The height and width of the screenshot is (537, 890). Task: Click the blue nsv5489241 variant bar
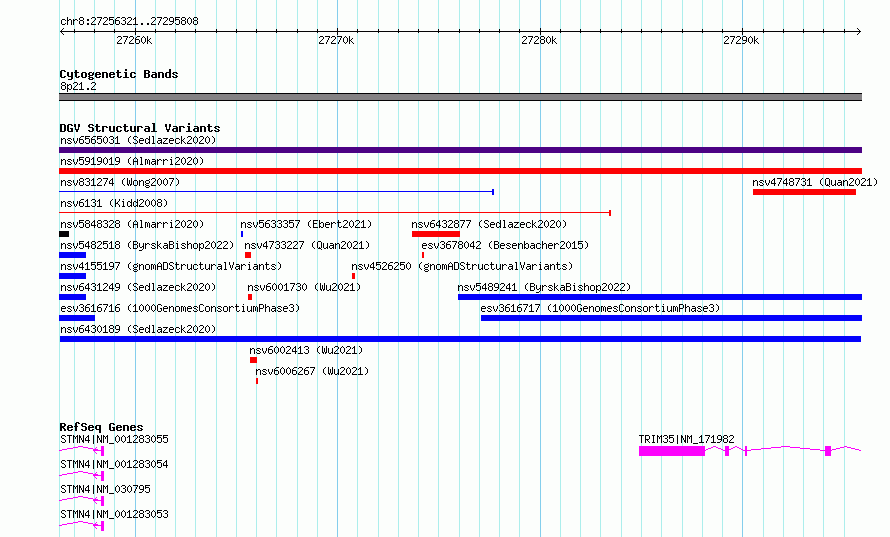click(x=660, y=297)
